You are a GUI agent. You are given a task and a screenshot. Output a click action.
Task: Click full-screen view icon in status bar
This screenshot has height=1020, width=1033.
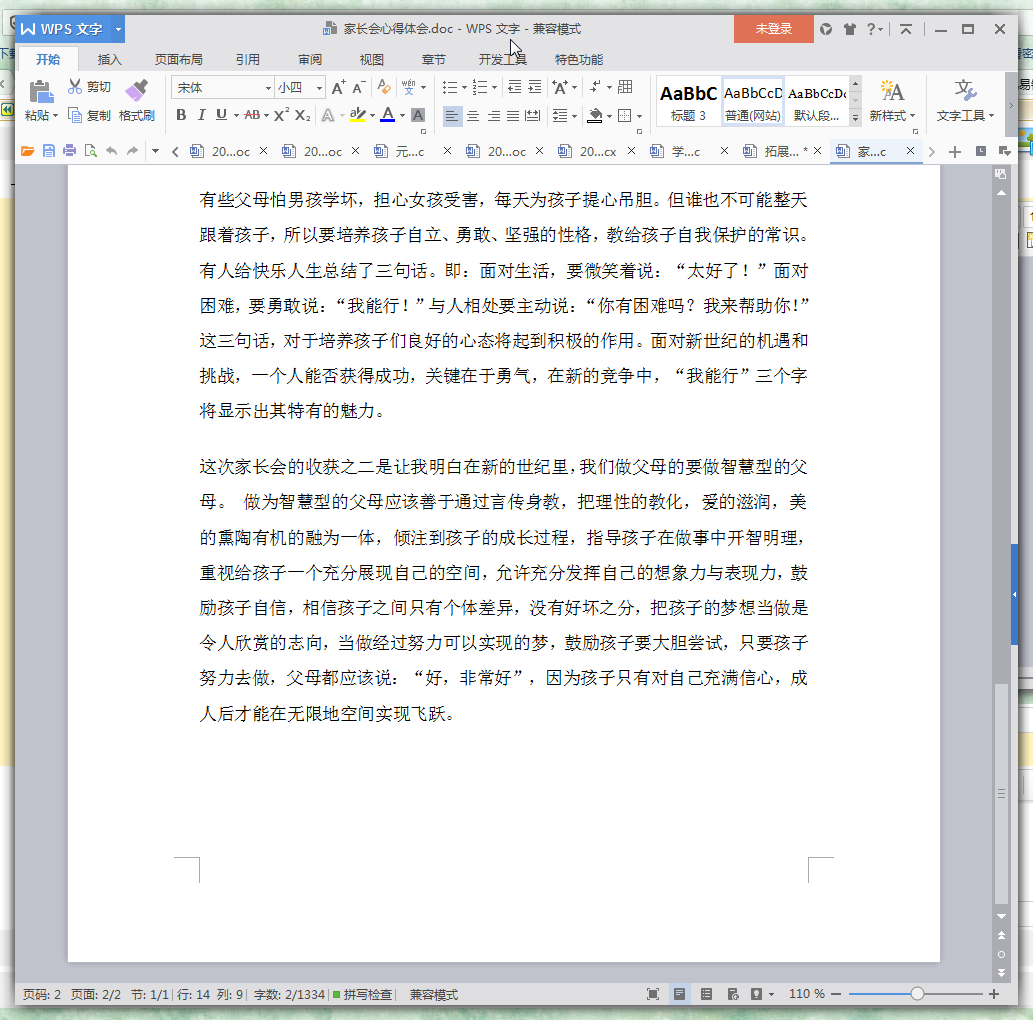click(653, 994)
